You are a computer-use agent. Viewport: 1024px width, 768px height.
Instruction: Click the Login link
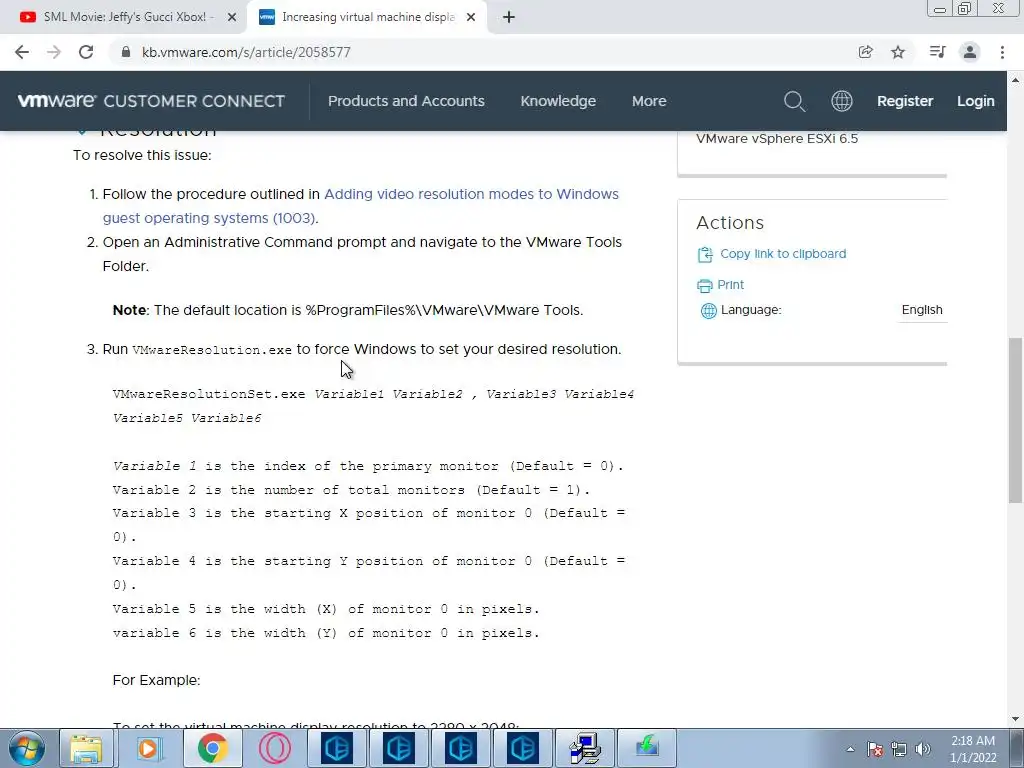[x=976, y=101]
